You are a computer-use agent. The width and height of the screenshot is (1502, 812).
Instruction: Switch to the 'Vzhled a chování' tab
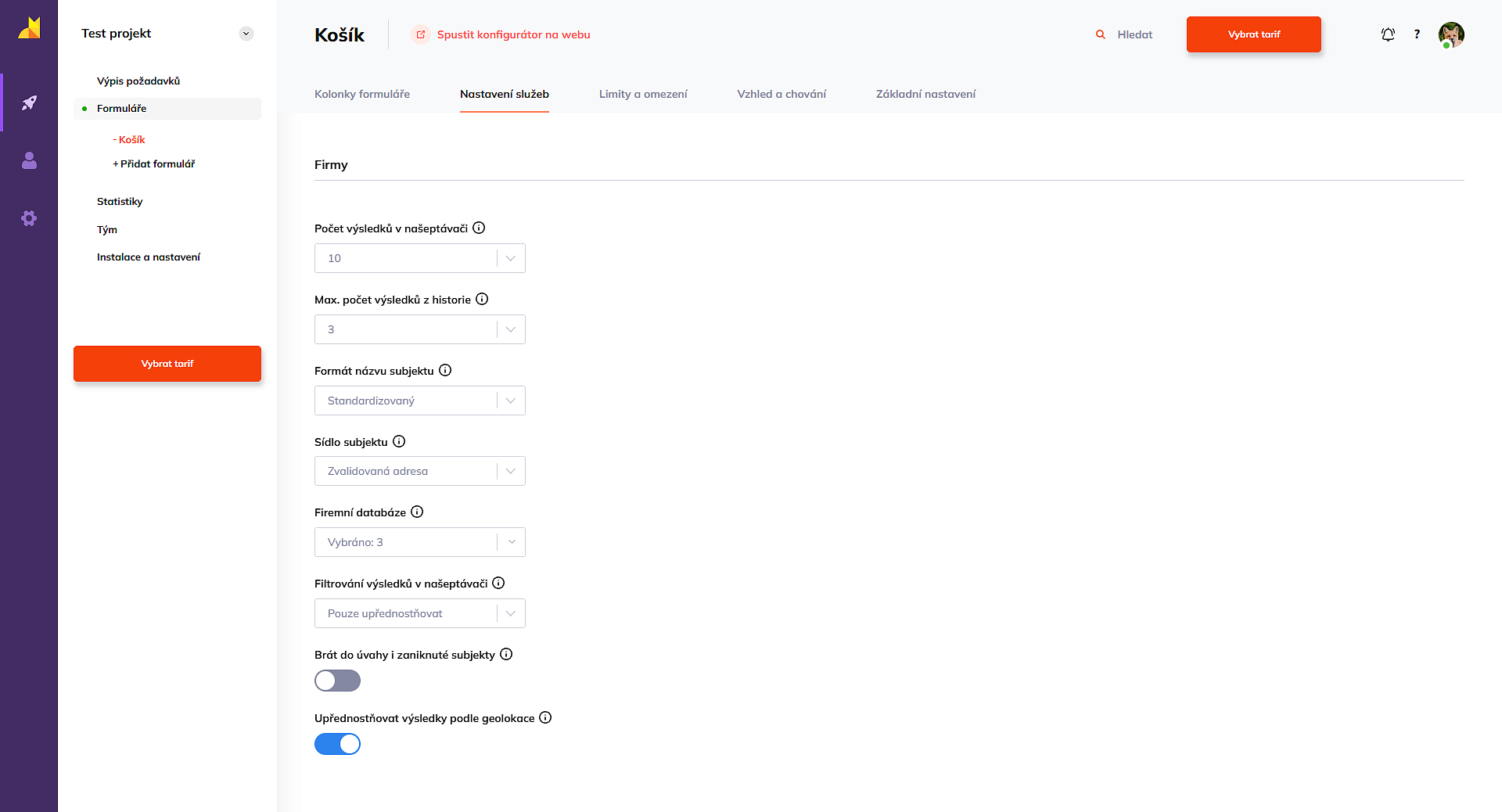[x=781, y=94]
